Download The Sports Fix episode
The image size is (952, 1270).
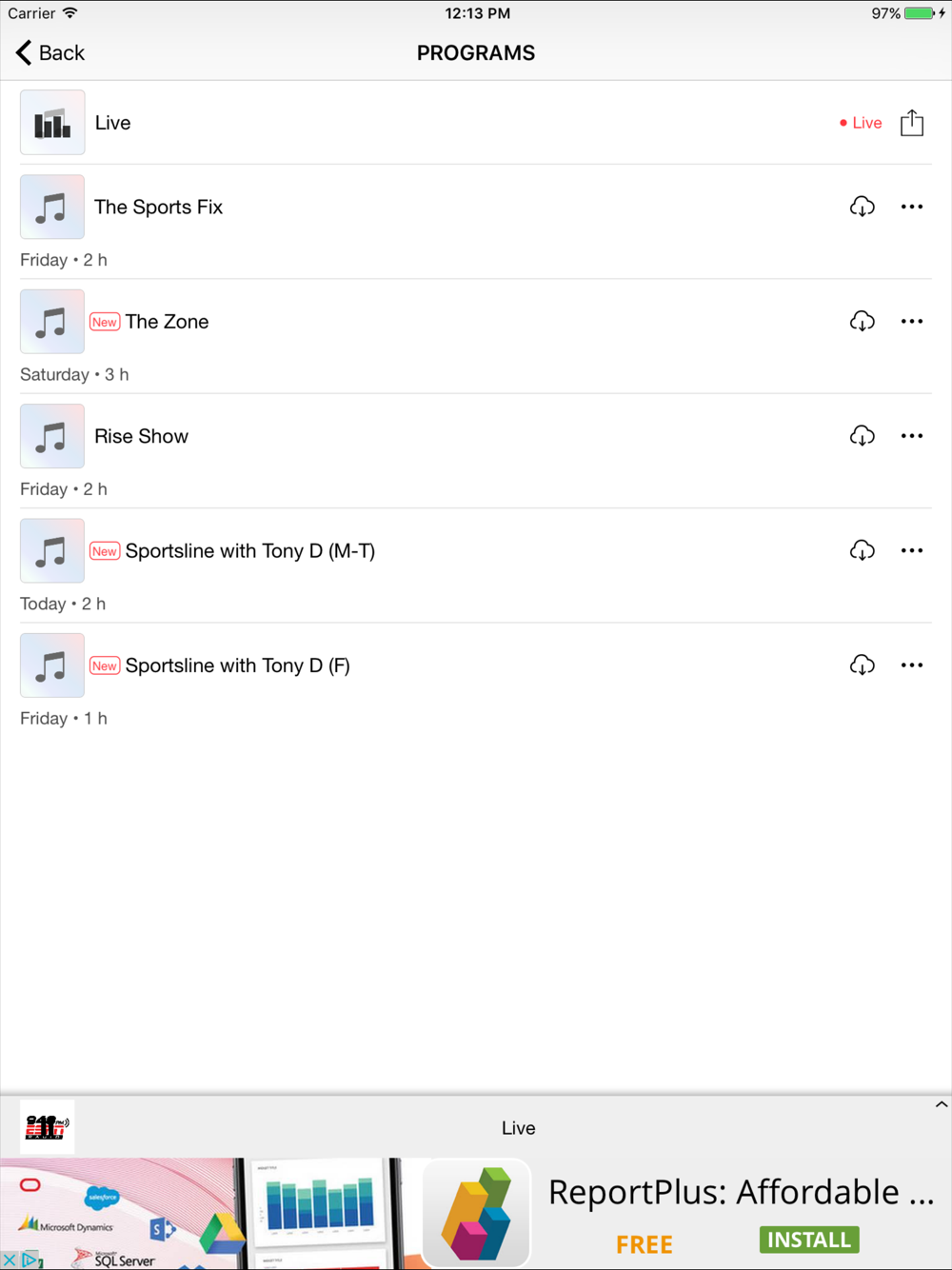(x=862, y=207)
